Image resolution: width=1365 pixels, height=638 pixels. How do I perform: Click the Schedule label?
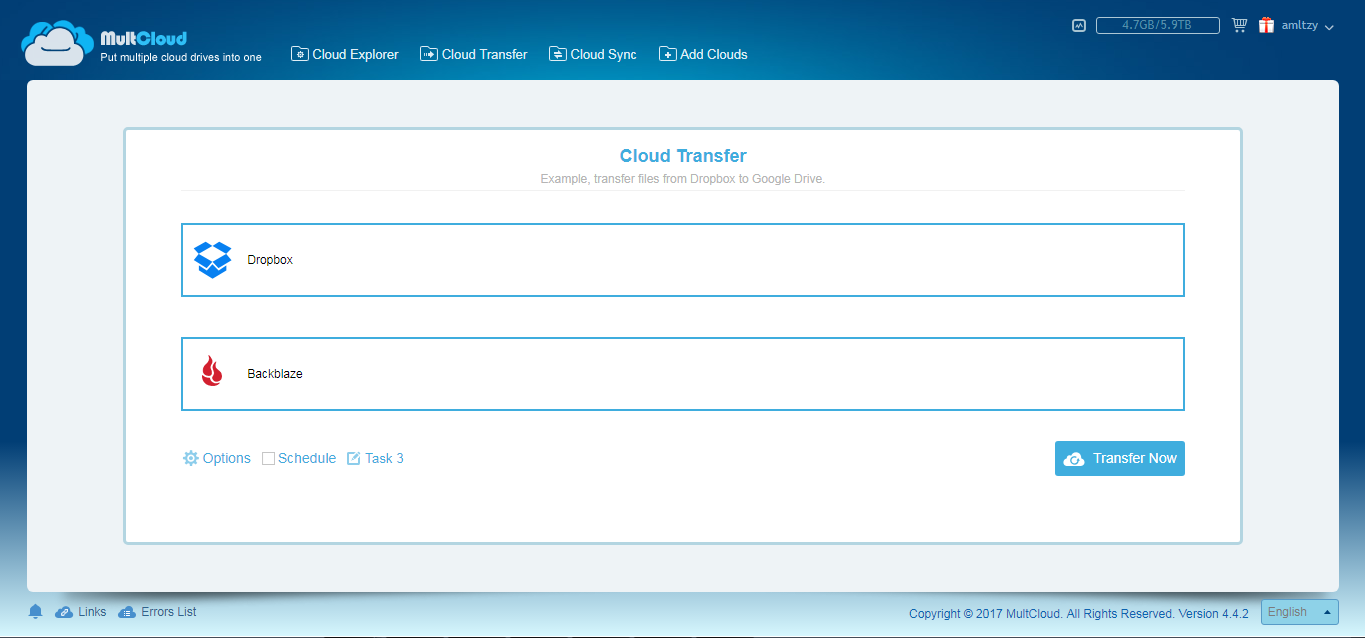pyautogui.click(x=307, y=458)
